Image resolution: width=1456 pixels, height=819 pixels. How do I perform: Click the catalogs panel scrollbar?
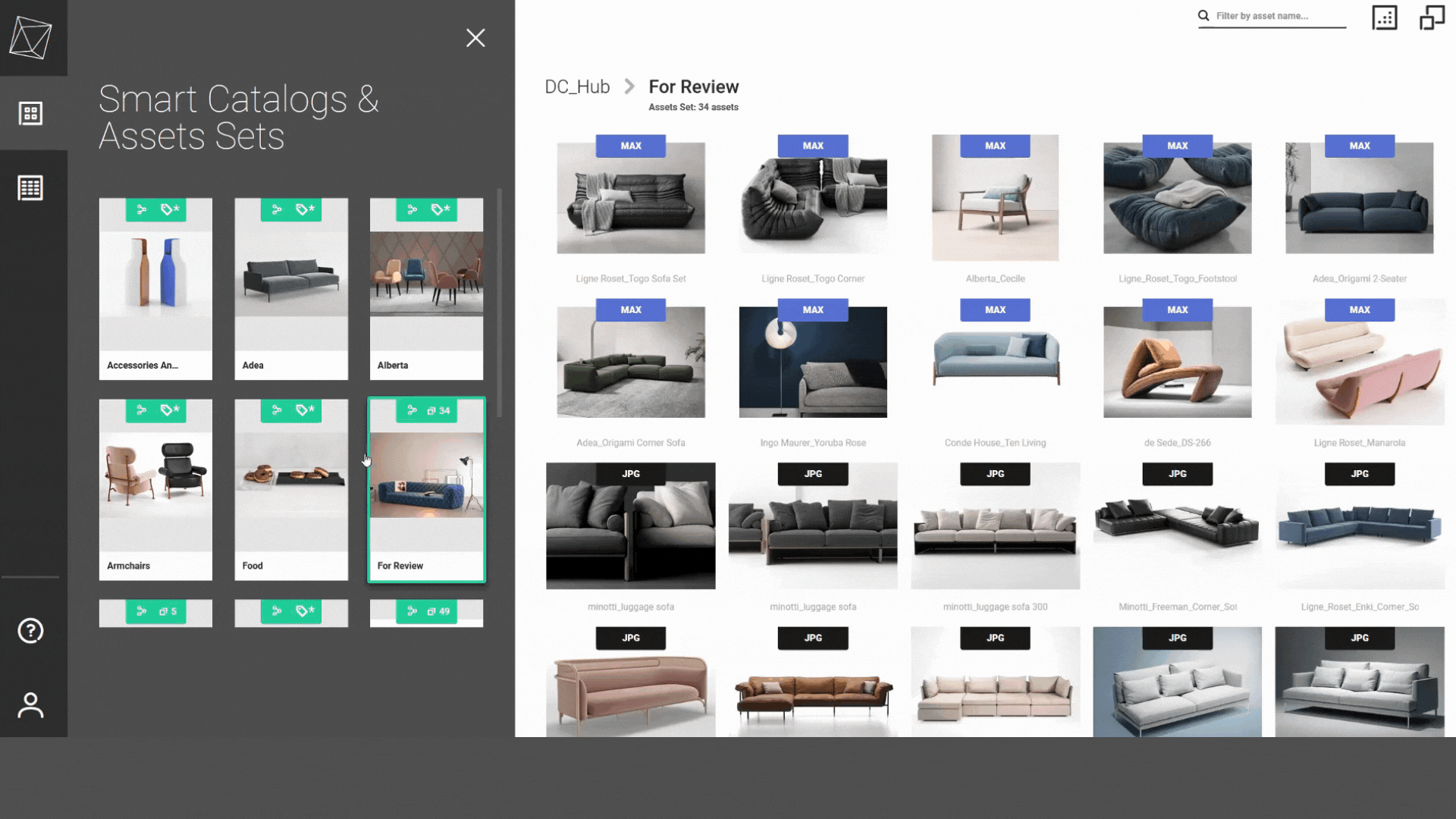pos(499,303)
